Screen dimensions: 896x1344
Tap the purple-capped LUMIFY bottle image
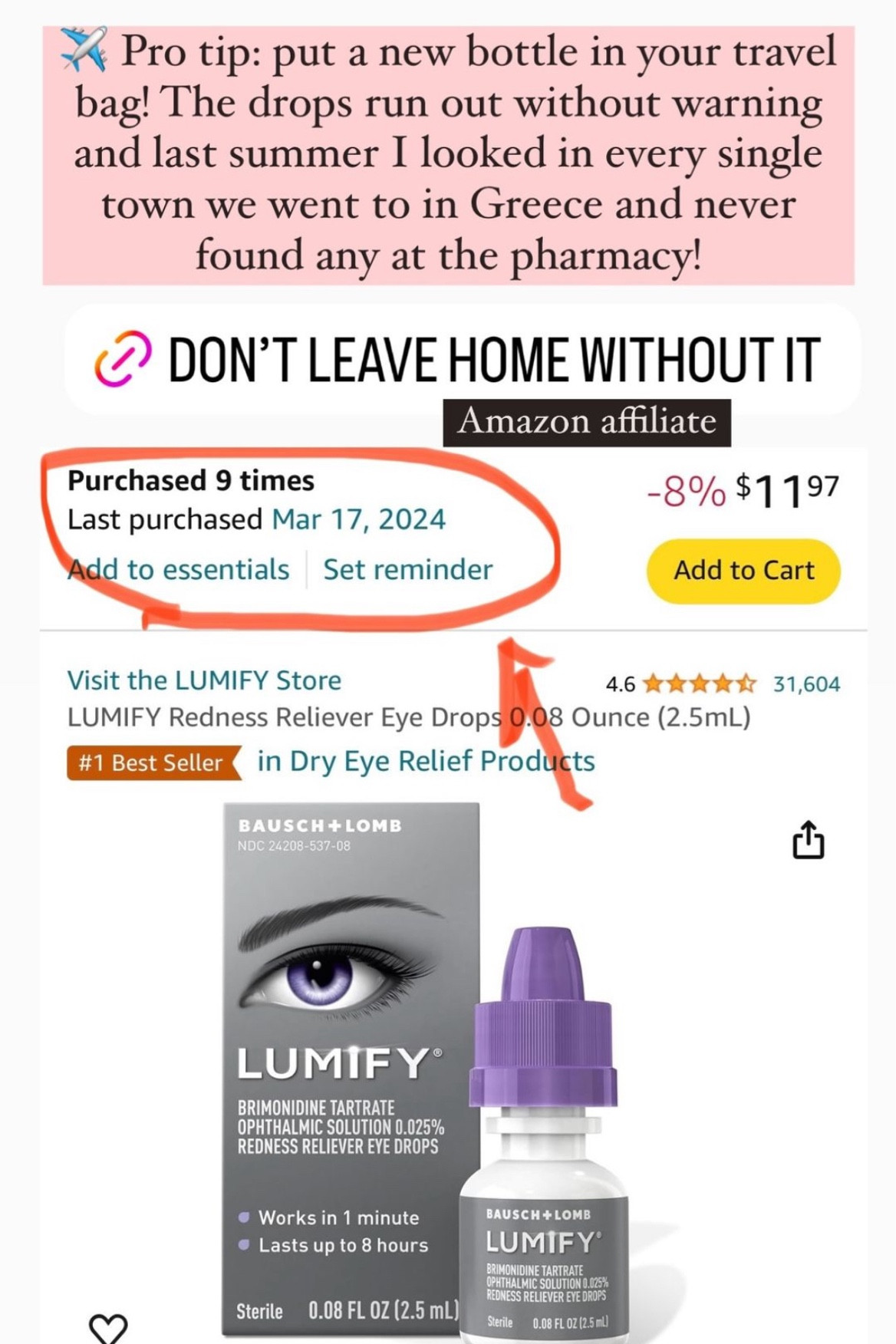click(x=545, y=1151)
